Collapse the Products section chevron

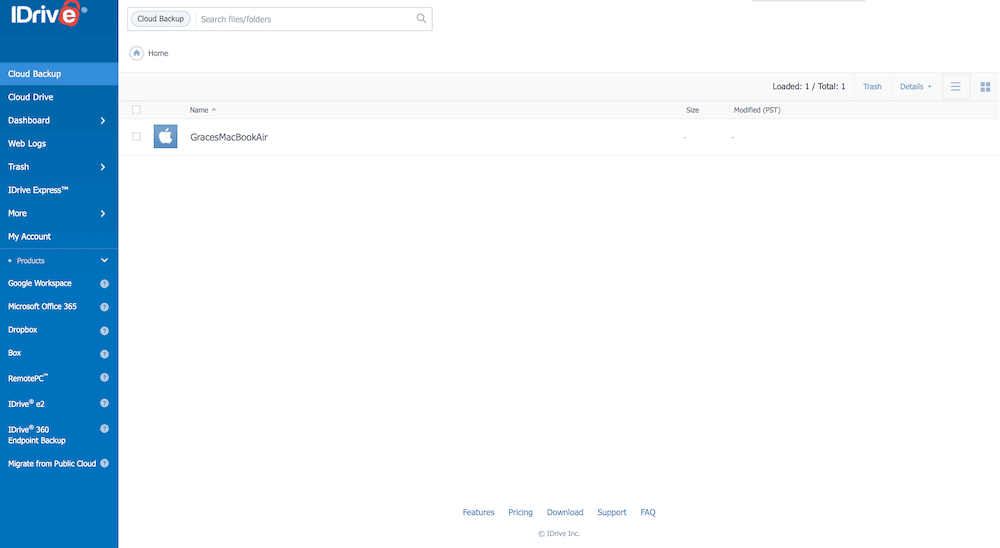[105, 260]
